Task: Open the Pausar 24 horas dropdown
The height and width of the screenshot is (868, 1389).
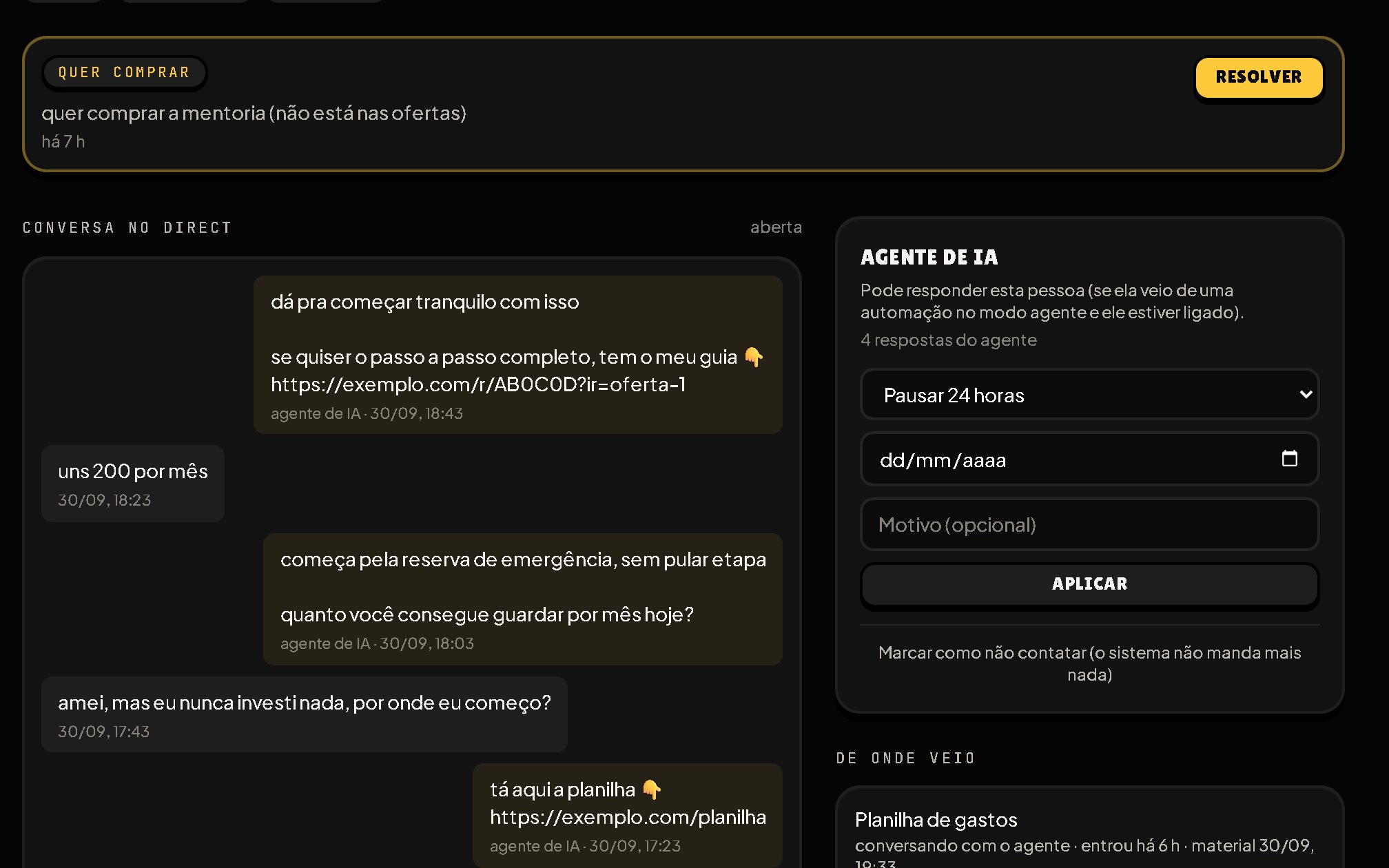Action: click(x=1089, y=395)
